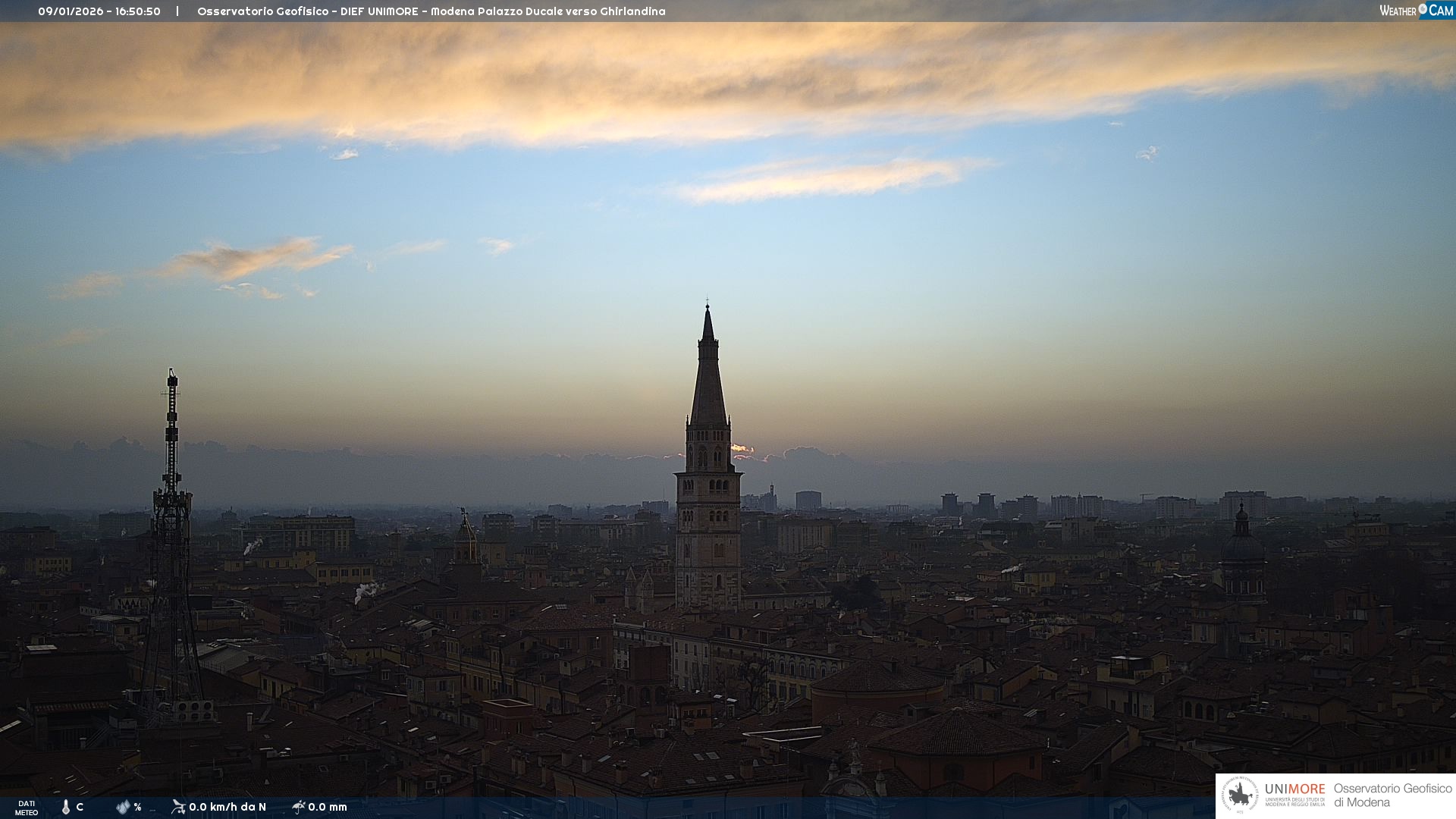Click the C temperature unit label
The width and height of the screenshot is (1456, 819).
point(80,807)
